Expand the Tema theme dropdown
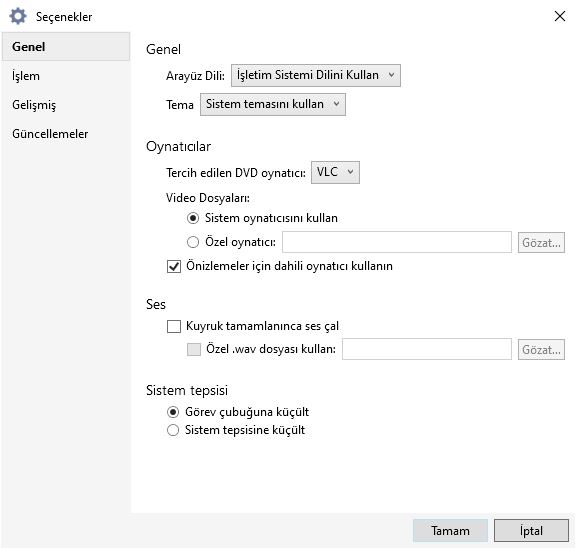The image size is (576, 549). pyautogui.click(x=273, y=104)
